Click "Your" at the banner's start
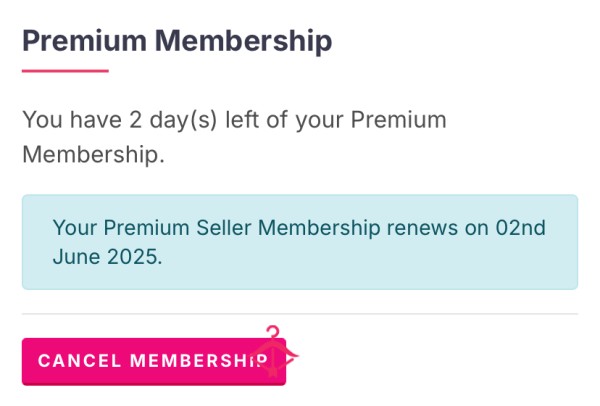 (75, 228)
